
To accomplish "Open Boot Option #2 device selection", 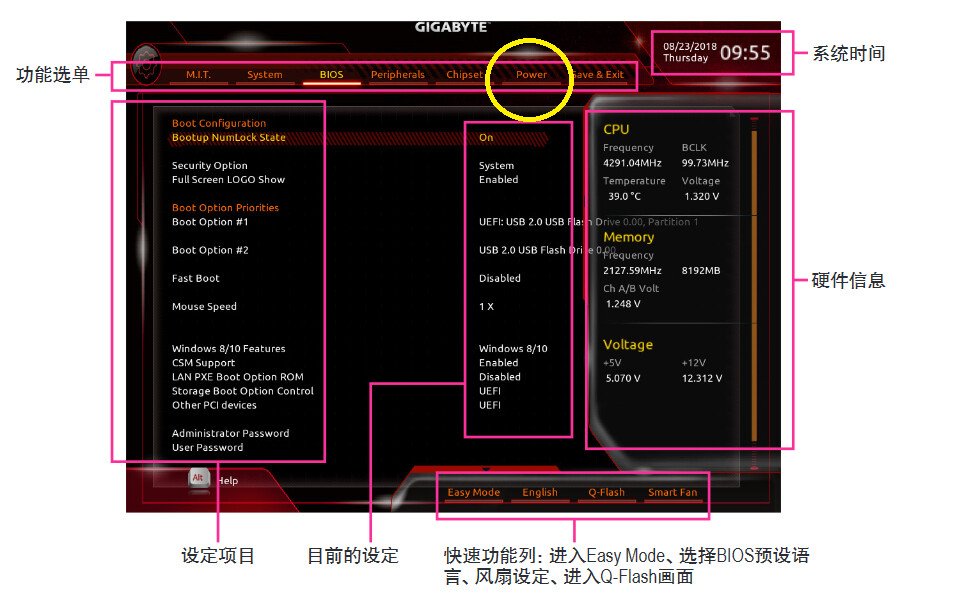I will click(547, 250).
